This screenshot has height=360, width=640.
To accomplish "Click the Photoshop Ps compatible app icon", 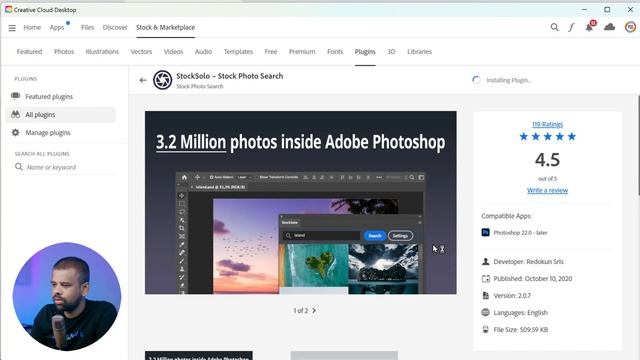I will 485,232.
